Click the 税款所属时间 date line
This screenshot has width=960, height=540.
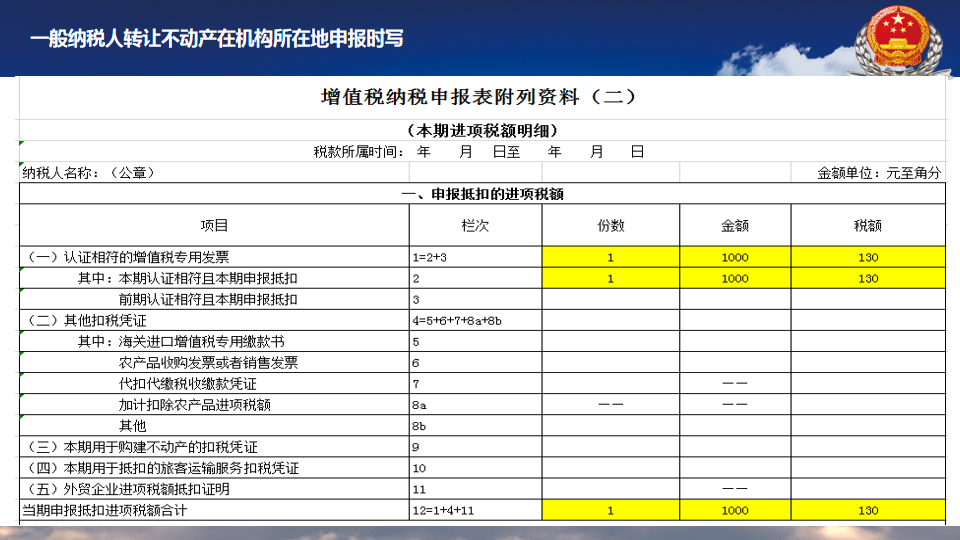(479, 152)
